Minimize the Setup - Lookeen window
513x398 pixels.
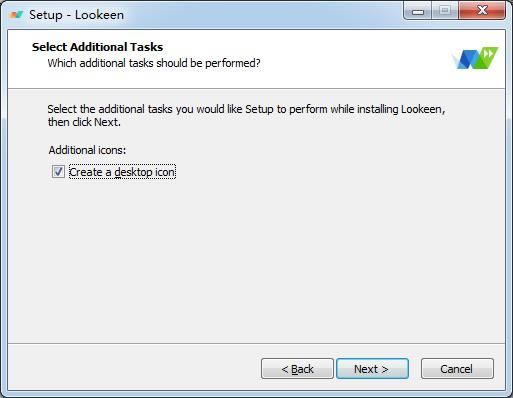tap(417, 11)
